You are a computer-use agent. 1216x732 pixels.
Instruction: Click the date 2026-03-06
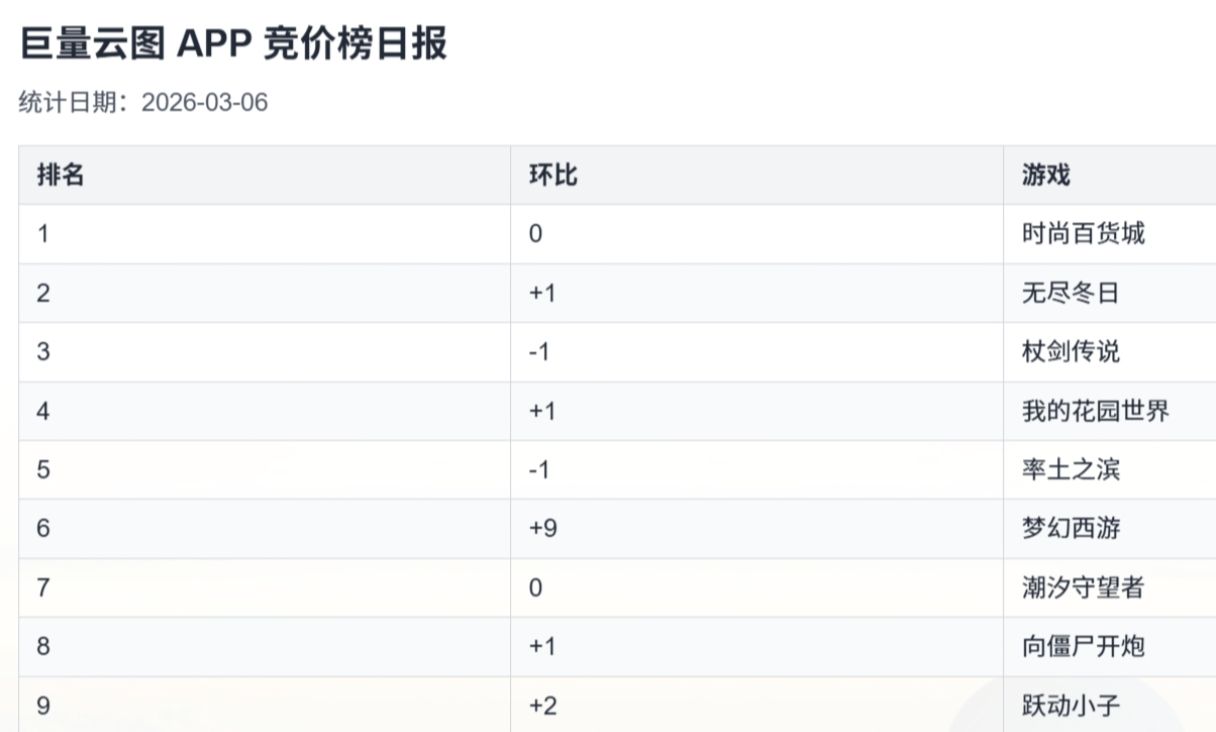click(205, 103)
